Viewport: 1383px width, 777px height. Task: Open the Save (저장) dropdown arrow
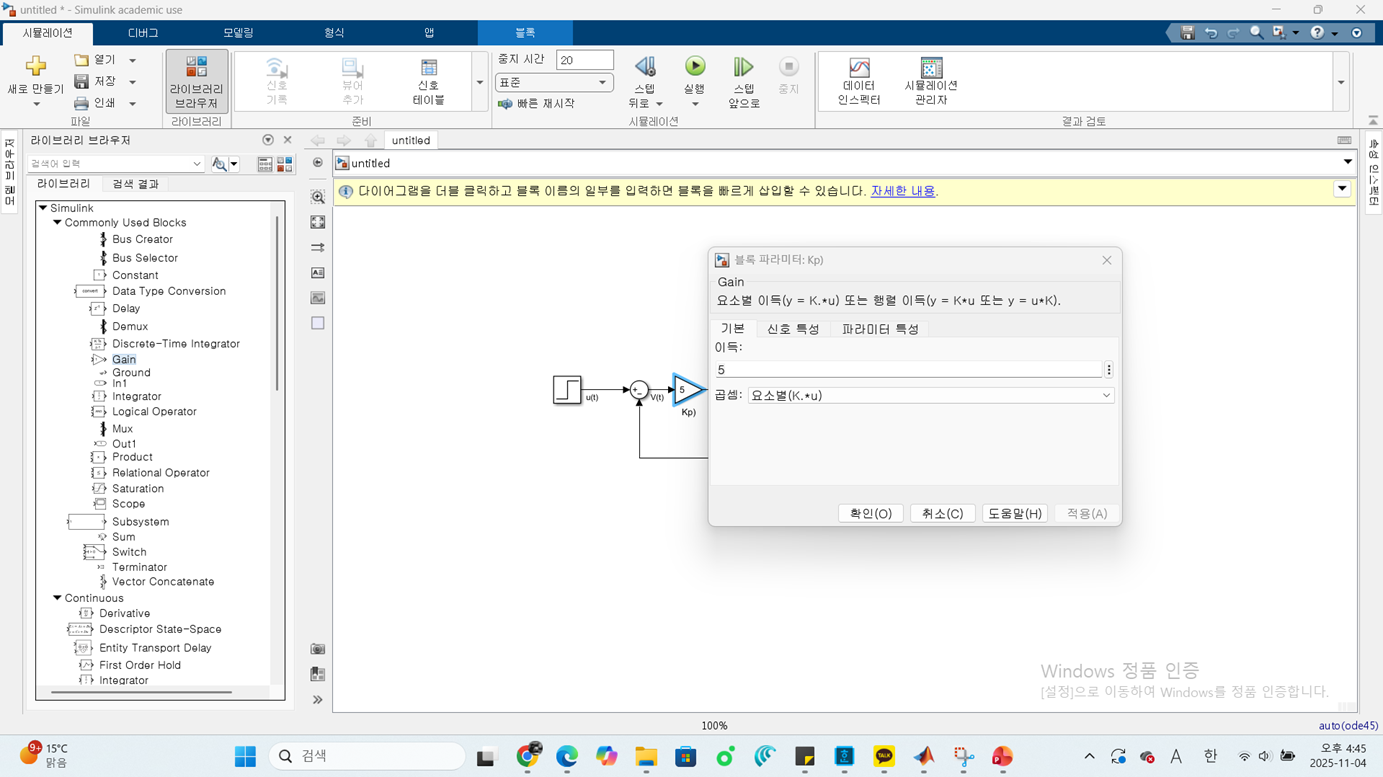[x=132, y=82]
